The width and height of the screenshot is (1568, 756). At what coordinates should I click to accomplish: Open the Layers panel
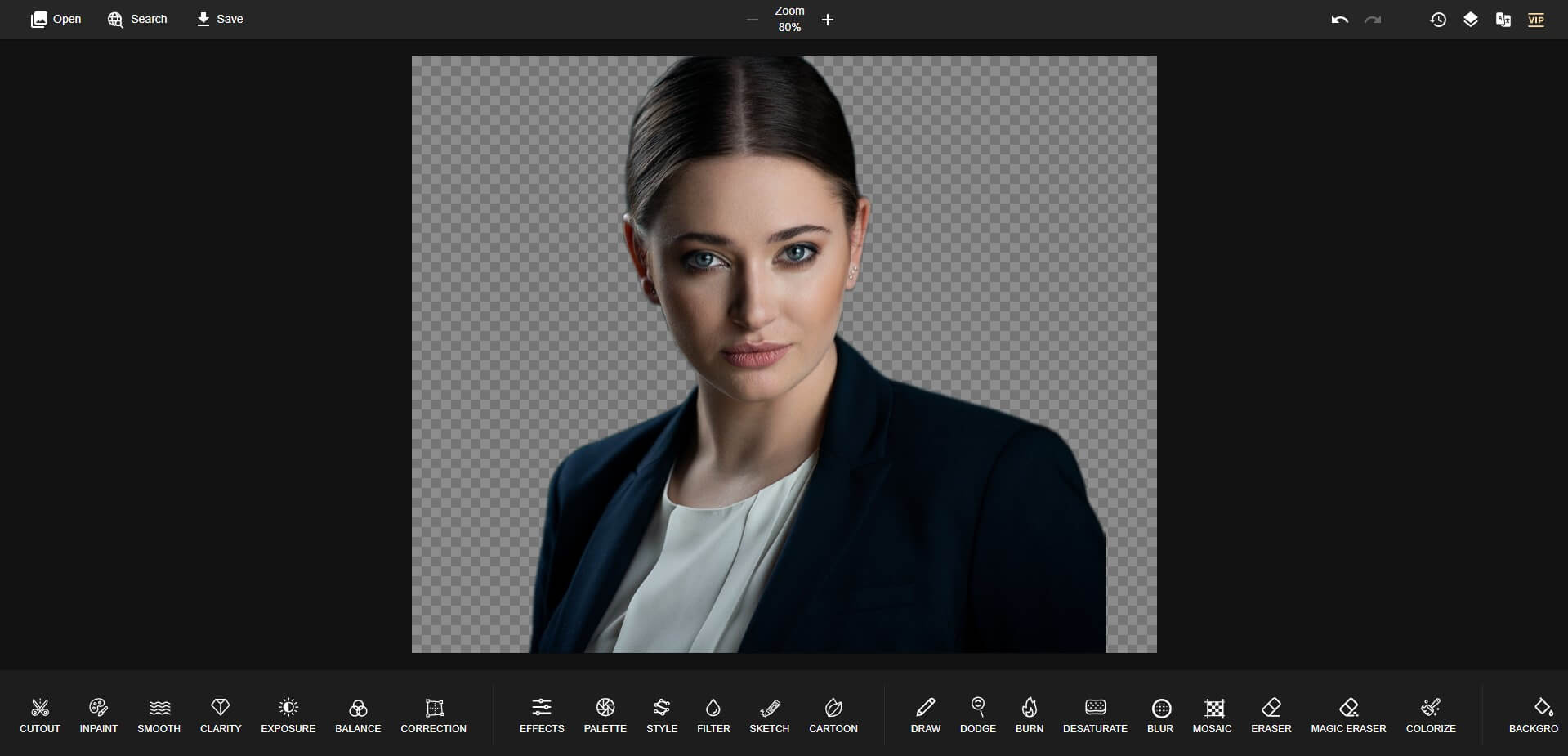point(1470,19)
